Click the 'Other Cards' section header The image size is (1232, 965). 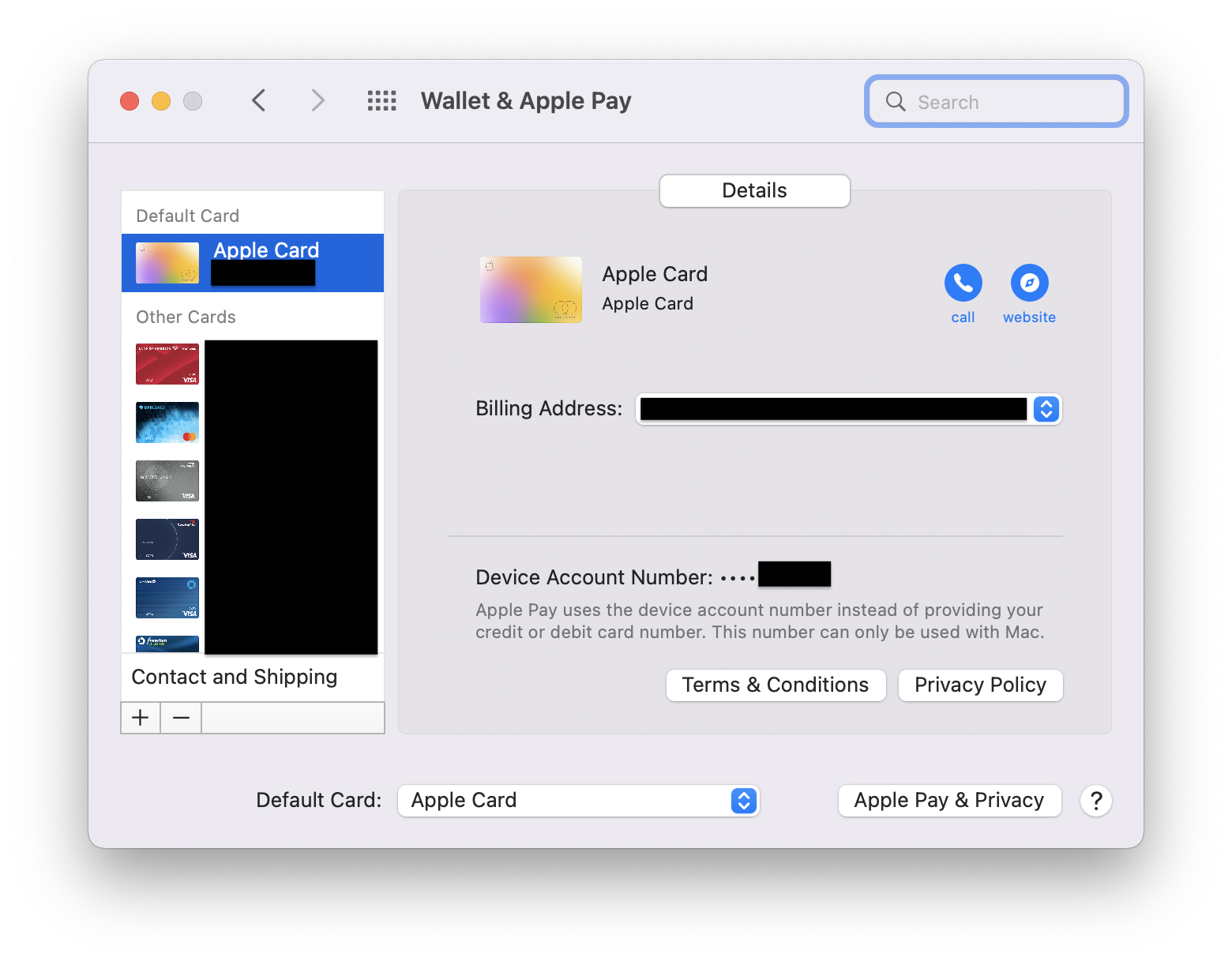point(186,317)
